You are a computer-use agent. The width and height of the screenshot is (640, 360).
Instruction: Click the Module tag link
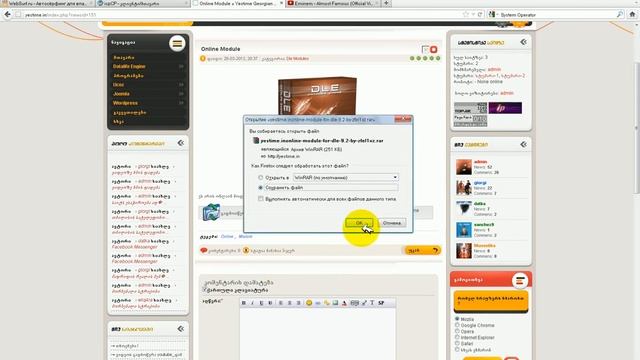245,236
